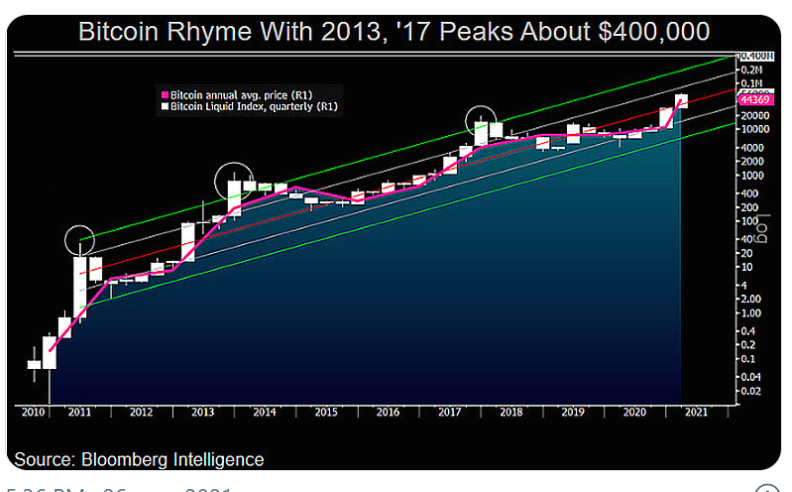The height and width of the screenshot is (492, 792).
Task: Click the 2013 year label on the x-axis
Action: [203, 412]
